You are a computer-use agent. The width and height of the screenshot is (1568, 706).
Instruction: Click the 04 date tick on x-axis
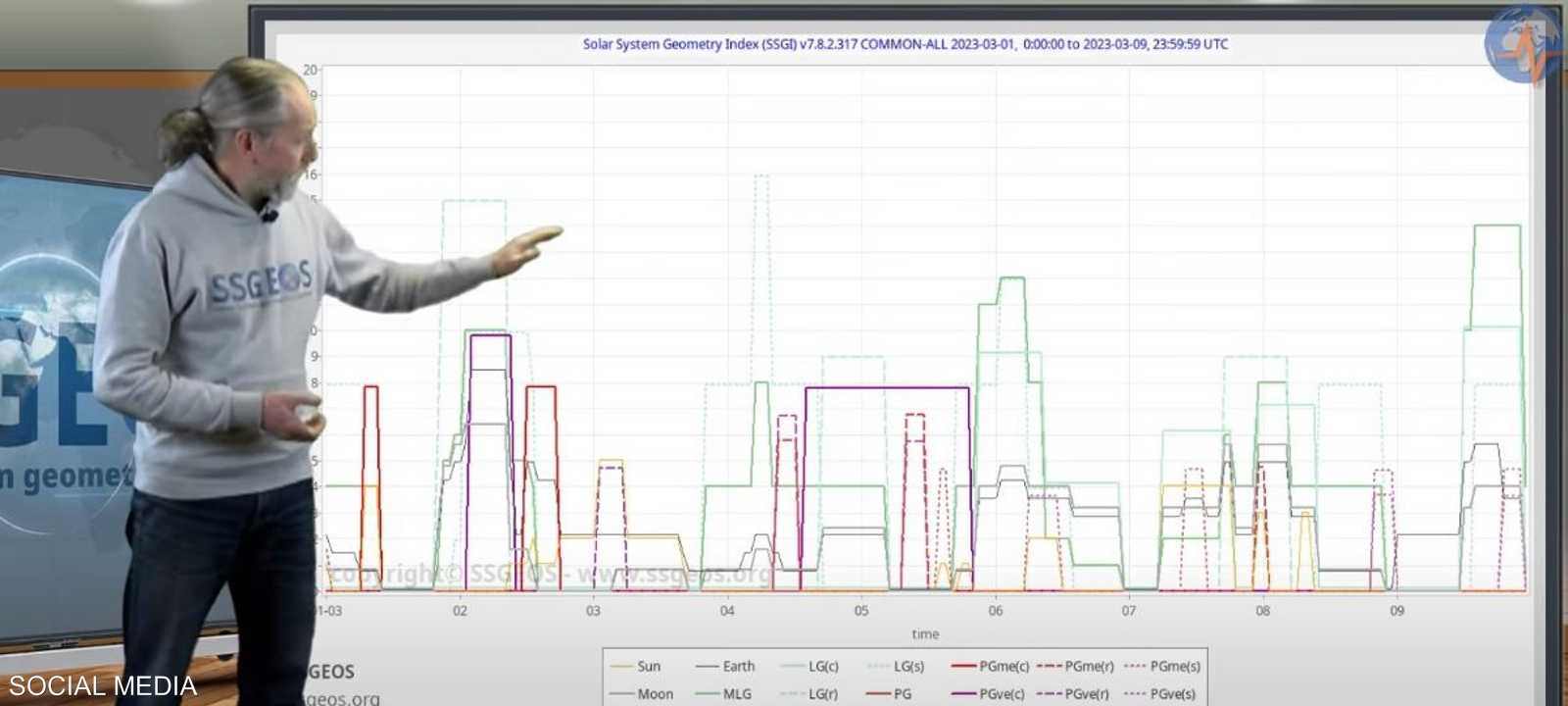click(727, 610)
